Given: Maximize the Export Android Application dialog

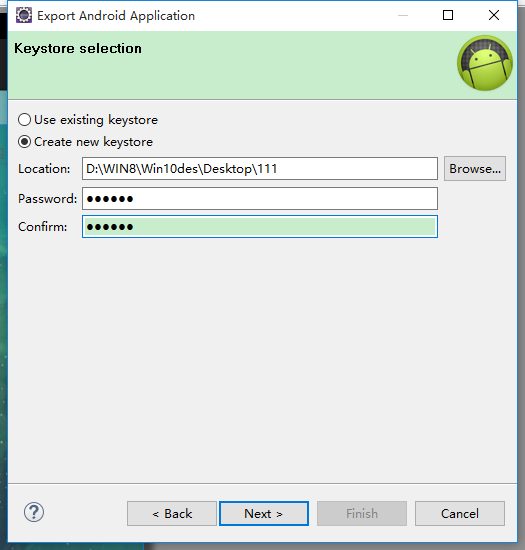Looking at the screenshot, I should pos(448,15).
